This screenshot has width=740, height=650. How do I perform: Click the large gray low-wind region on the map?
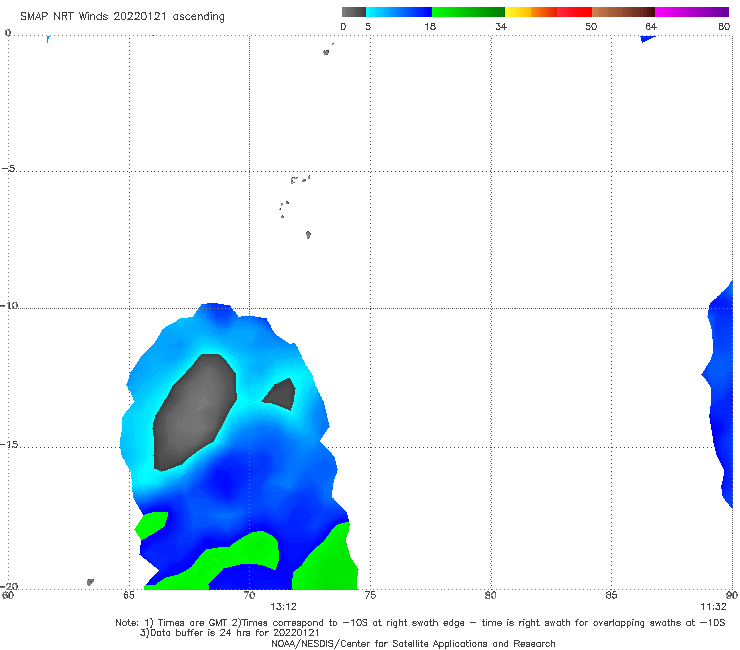(x=194, y=413)
